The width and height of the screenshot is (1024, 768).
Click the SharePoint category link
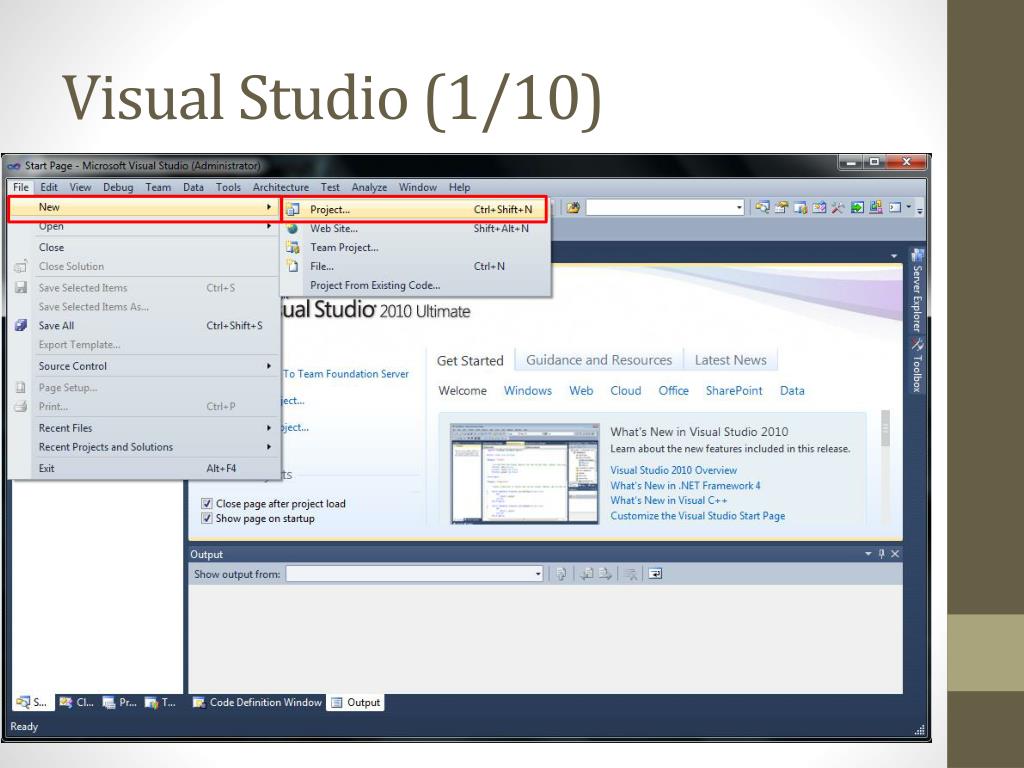coord(734,391)
